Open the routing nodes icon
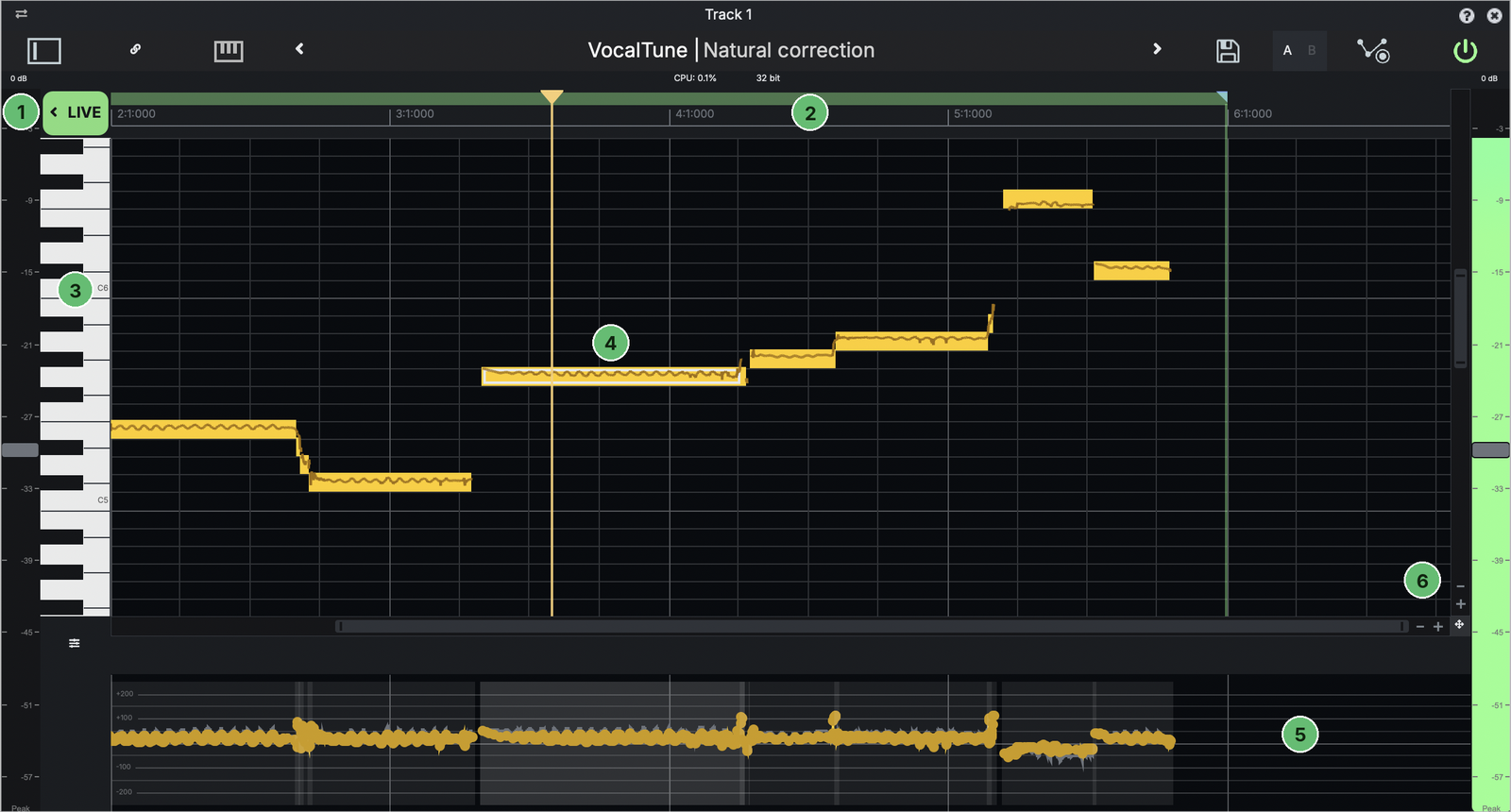This screenshot has height=812, width=1511. coord(1373,50)
